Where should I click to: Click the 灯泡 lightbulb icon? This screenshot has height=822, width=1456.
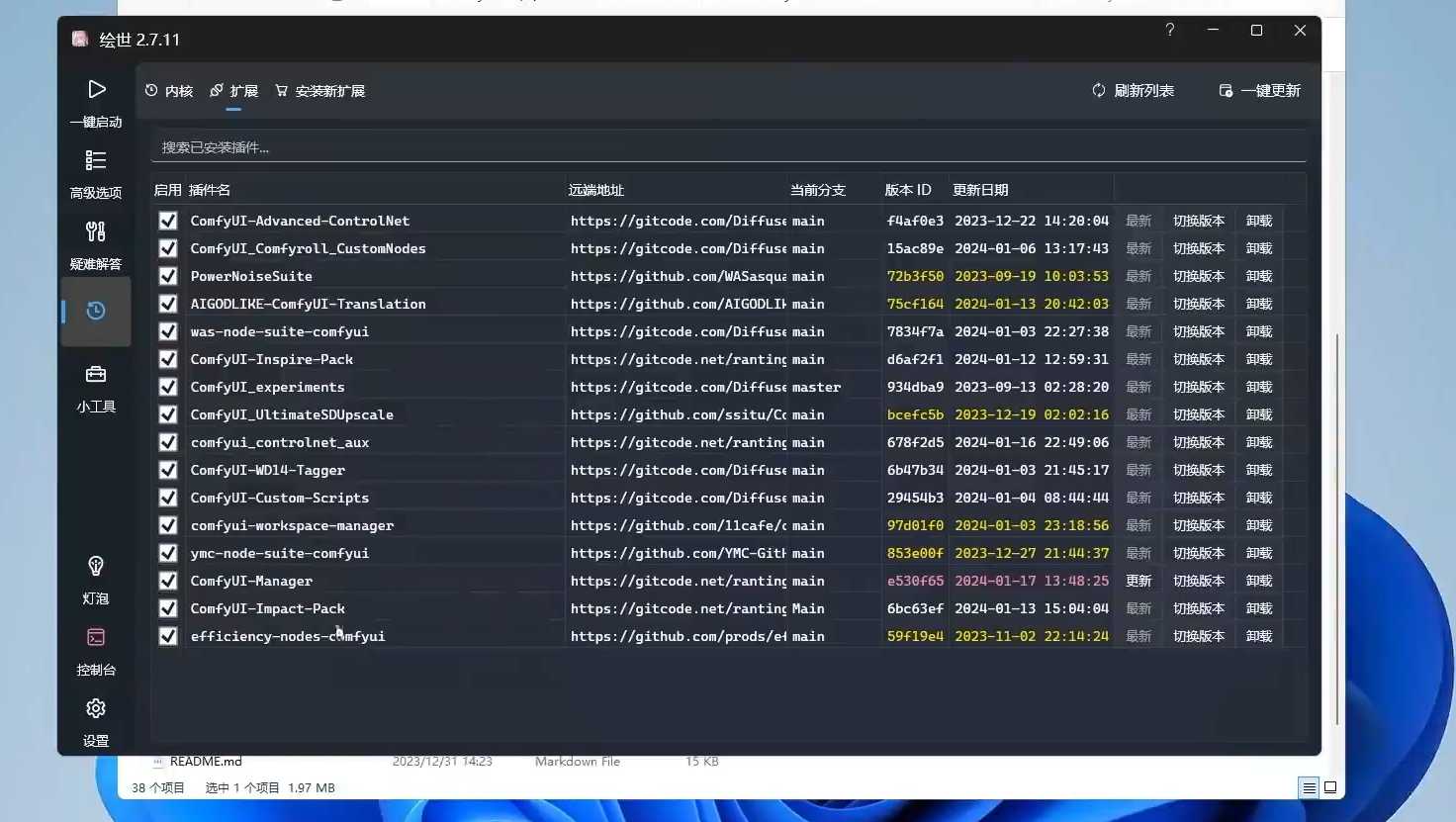pyautogui.click(x=96, y=566)
